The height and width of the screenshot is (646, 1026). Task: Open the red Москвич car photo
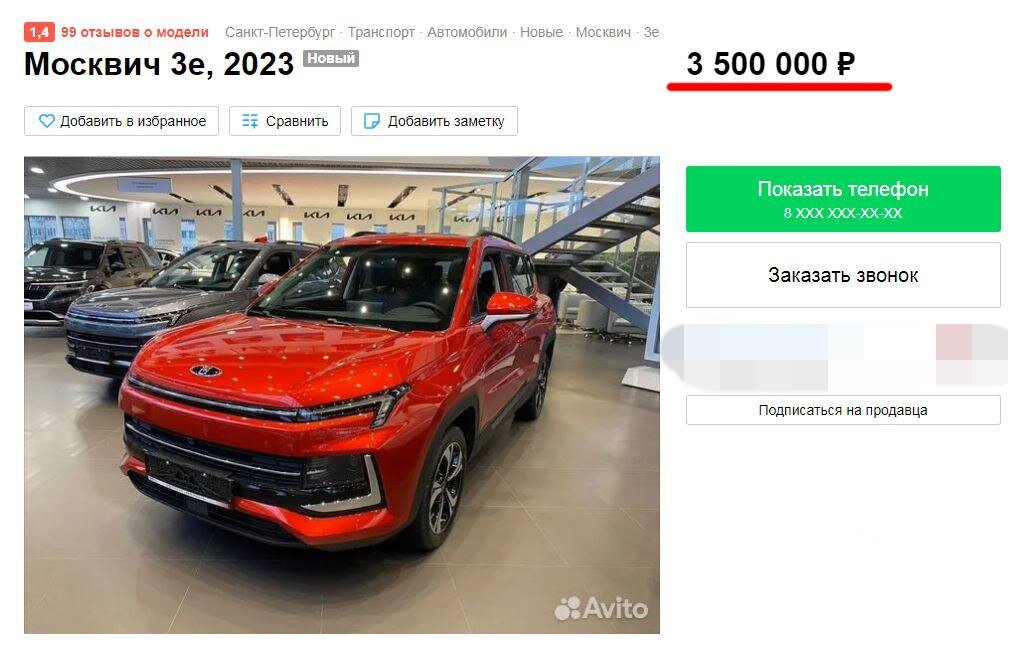point(342,395)
